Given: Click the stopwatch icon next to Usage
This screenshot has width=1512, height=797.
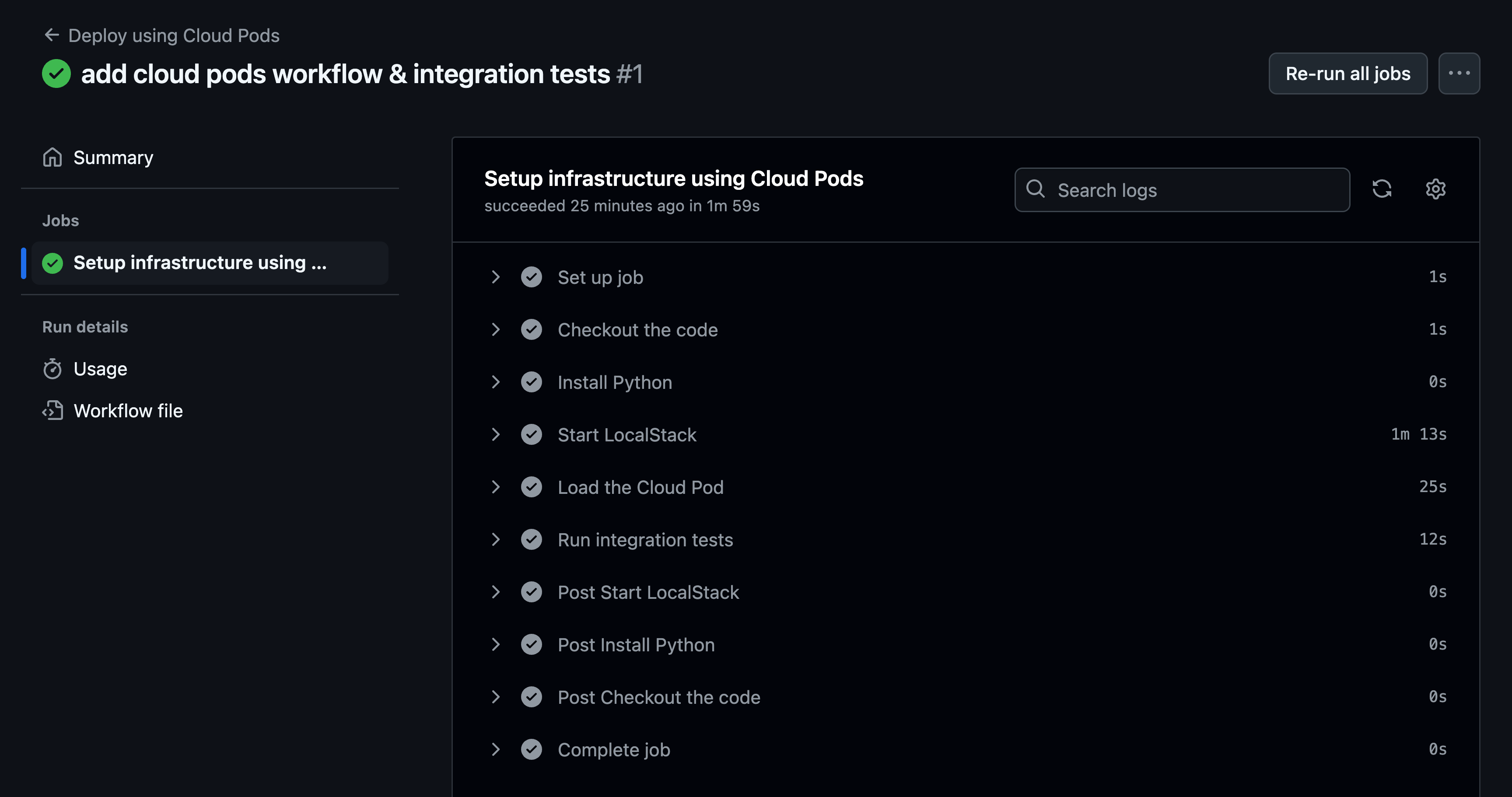Looking at the screenshot, I should pyautogui.click(x=53, y=369).
